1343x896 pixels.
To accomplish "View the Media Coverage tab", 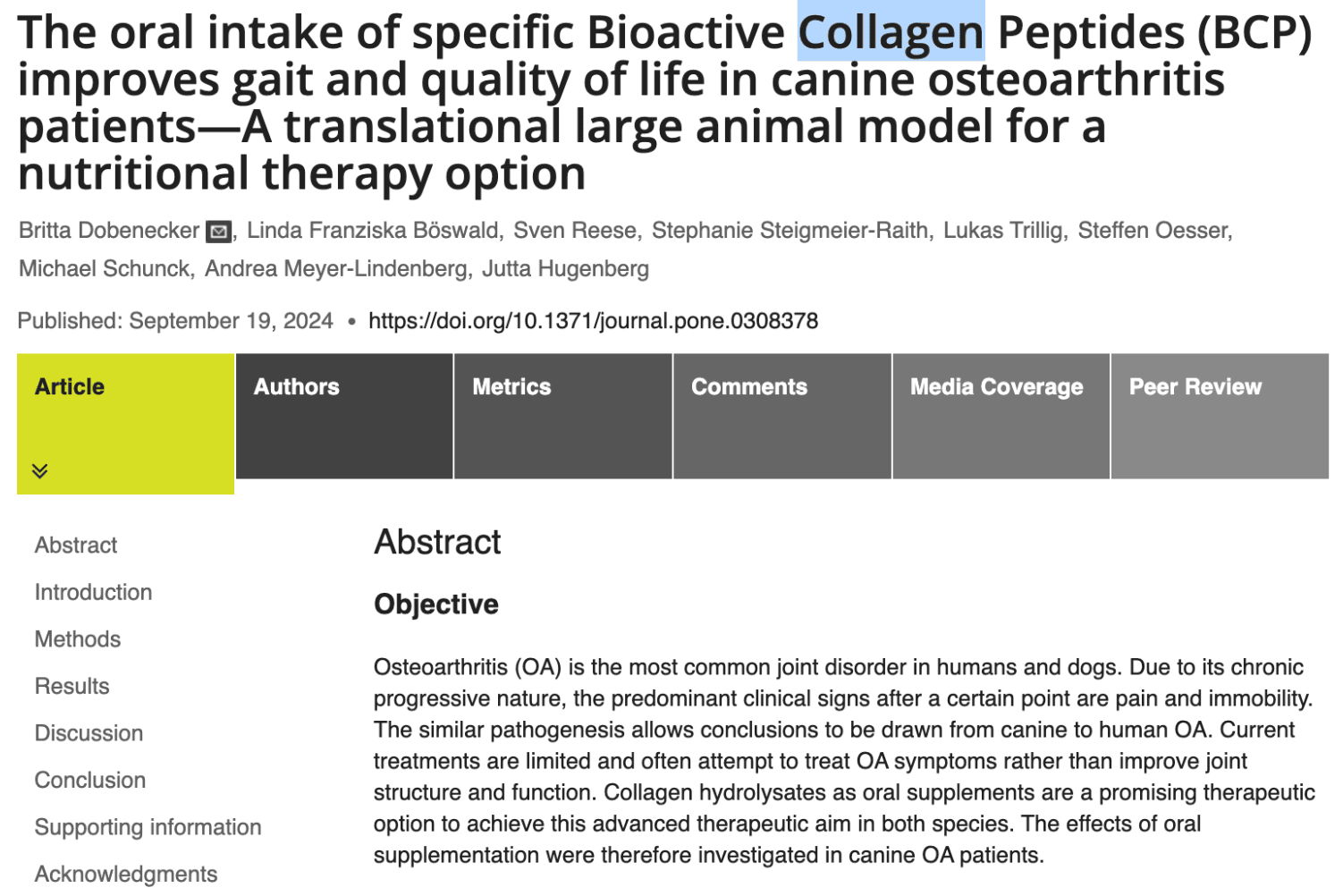I will tap(1001, 416).
